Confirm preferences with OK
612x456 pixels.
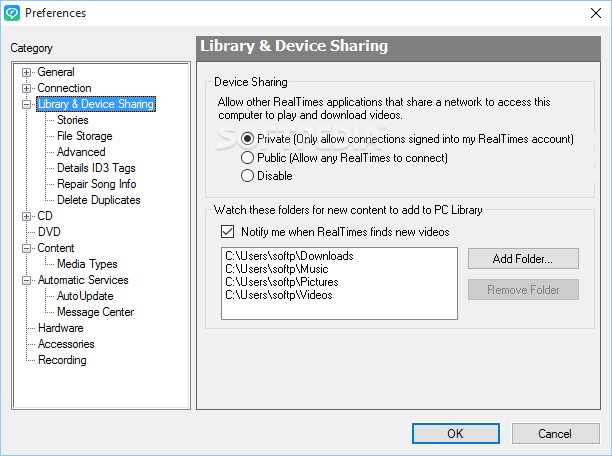(x=455, y=434)
